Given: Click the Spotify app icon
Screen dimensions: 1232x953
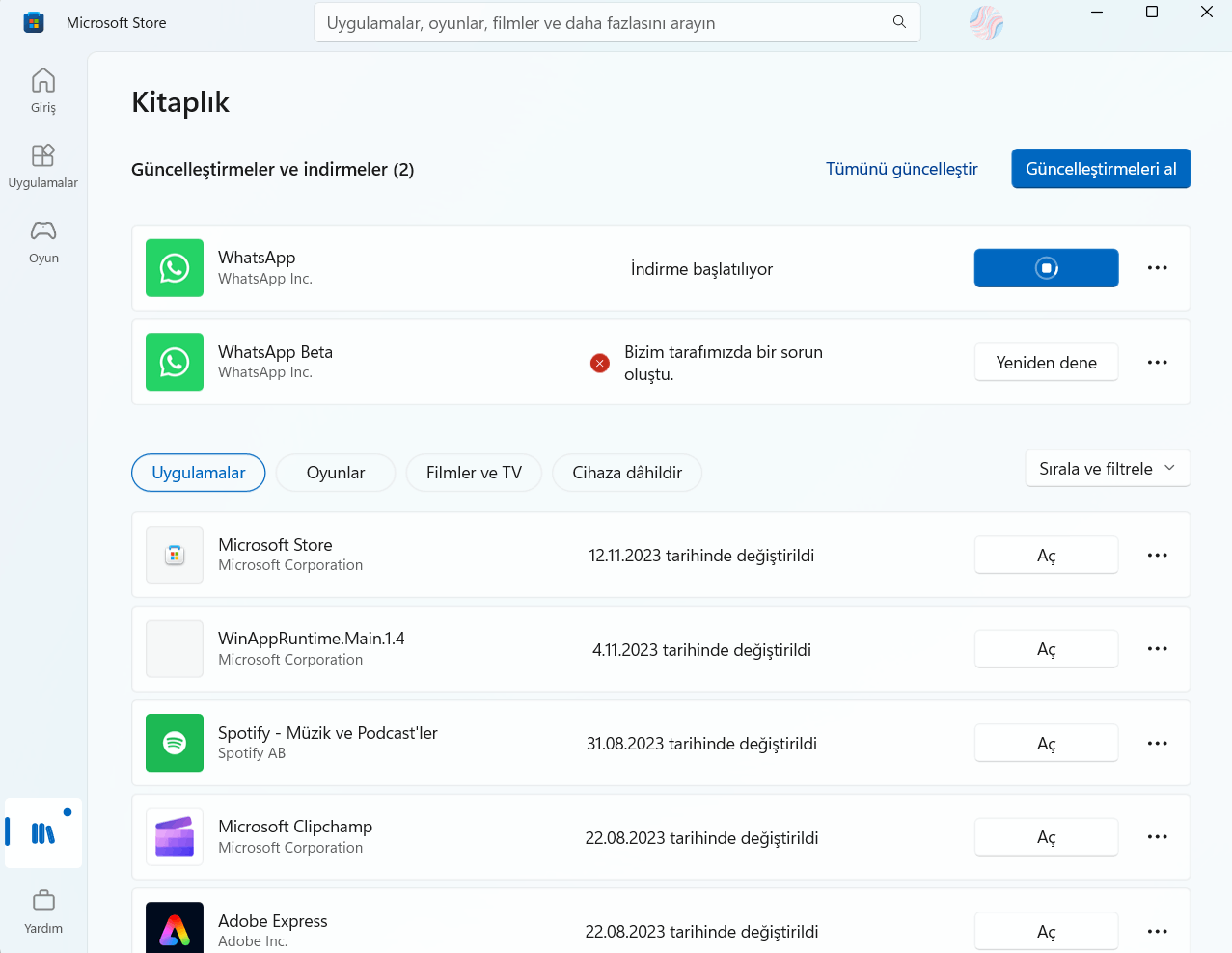Looking at the screenshot, I should pyautogui.click(x=175, y=743).
